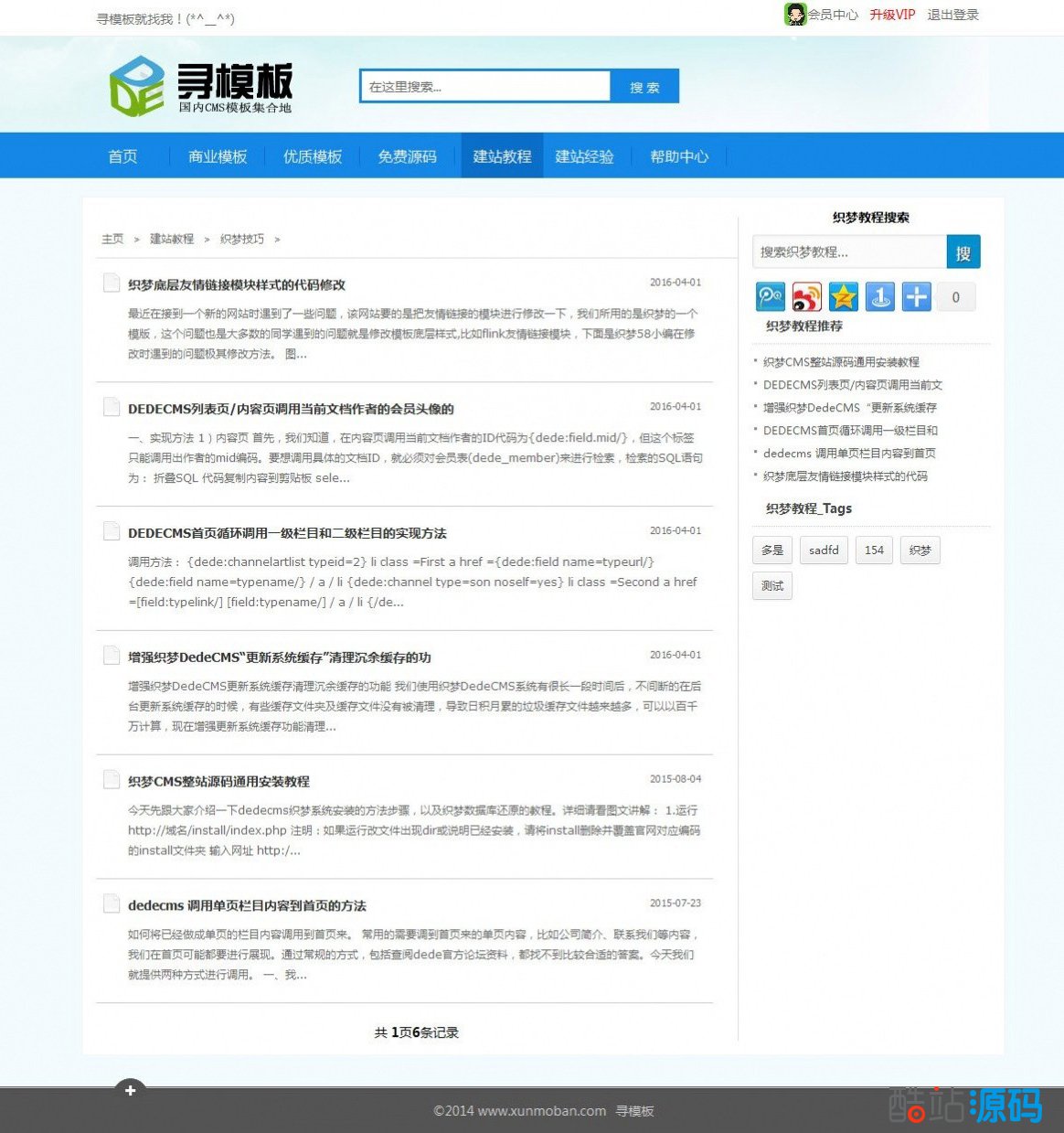Focus the 在这里搜索 header search field
Screen dimensions: 1064x1133
coord(484,87)
